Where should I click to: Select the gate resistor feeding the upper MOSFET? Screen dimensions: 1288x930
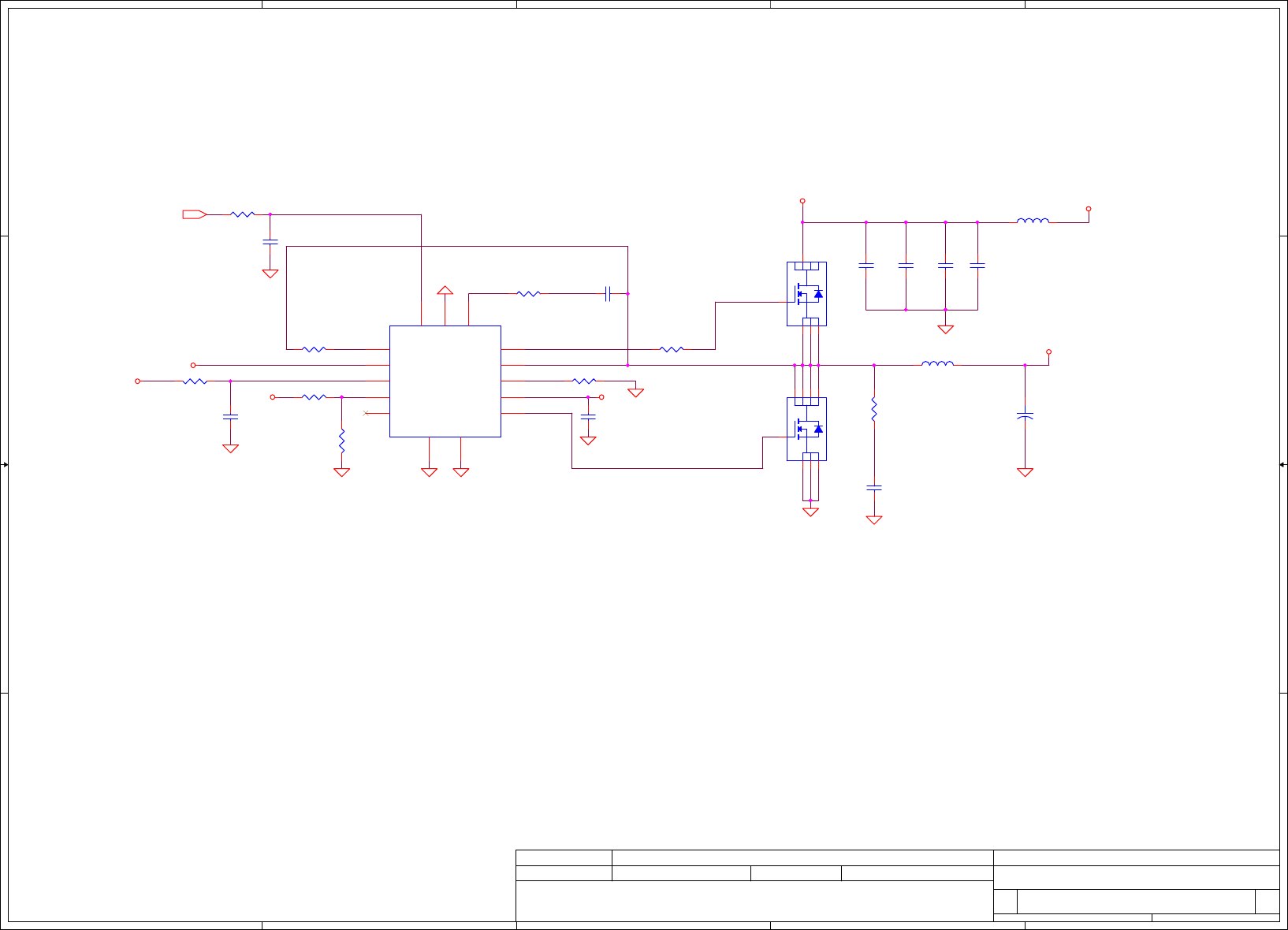[672, 349]
